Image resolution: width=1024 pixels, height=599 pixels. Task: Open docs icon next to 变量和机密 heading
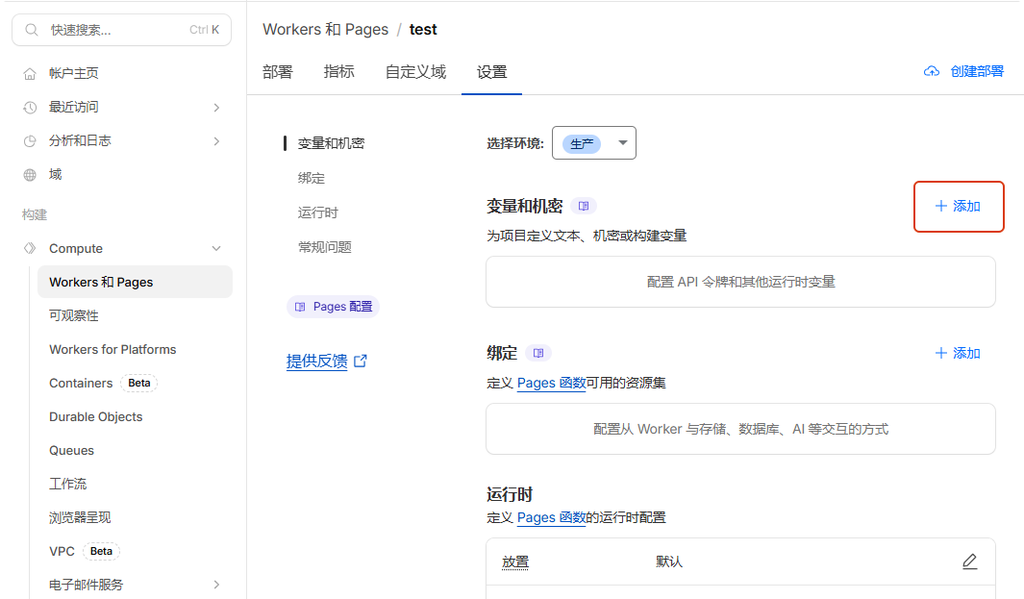pos(584,206)
